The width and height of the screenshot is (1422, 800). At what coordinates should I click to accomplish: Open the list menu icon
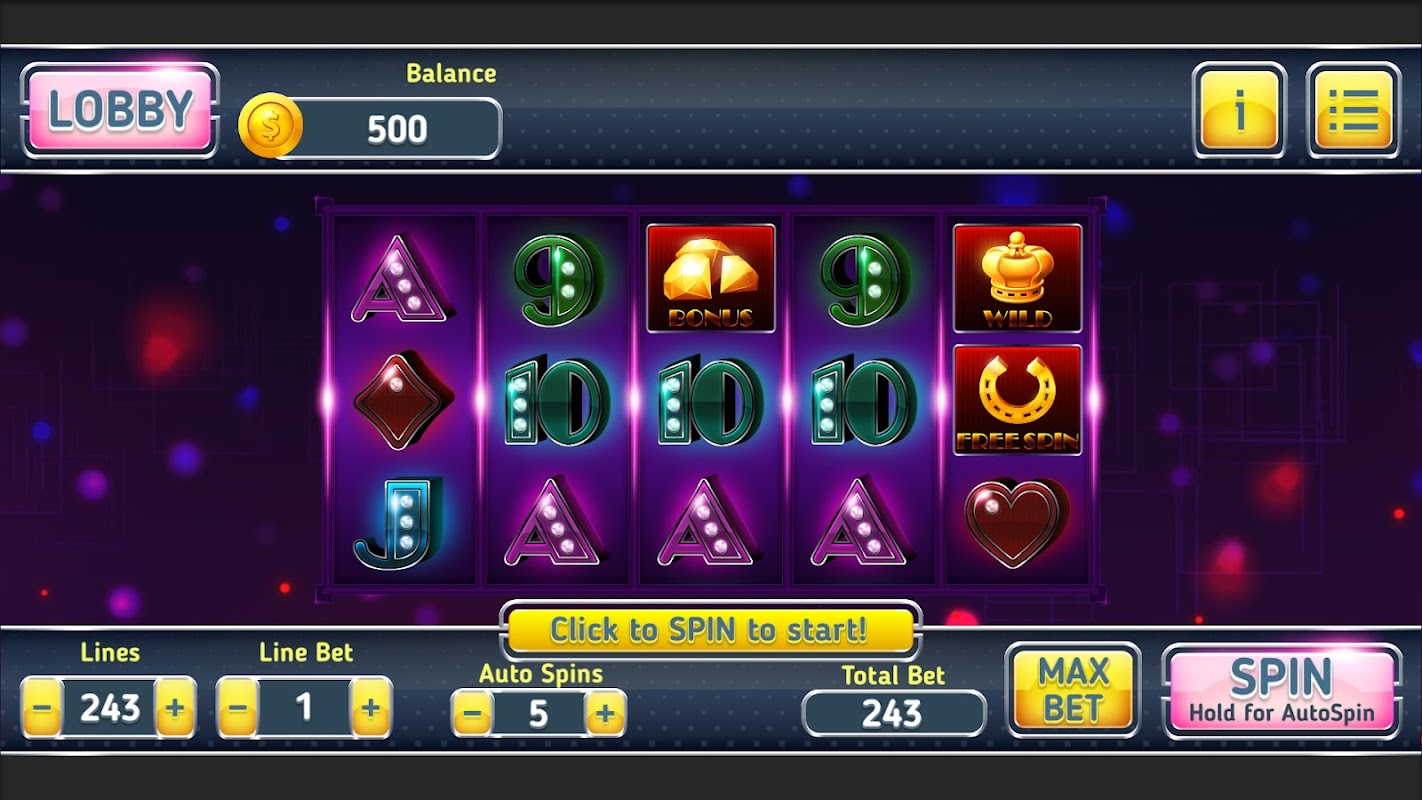[x=1353, y=110]
